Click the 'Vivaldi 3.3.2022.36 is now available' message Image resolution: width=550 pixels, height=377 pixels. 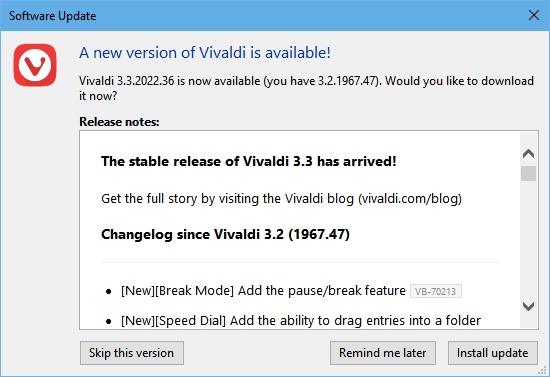(x=306, y=88)
